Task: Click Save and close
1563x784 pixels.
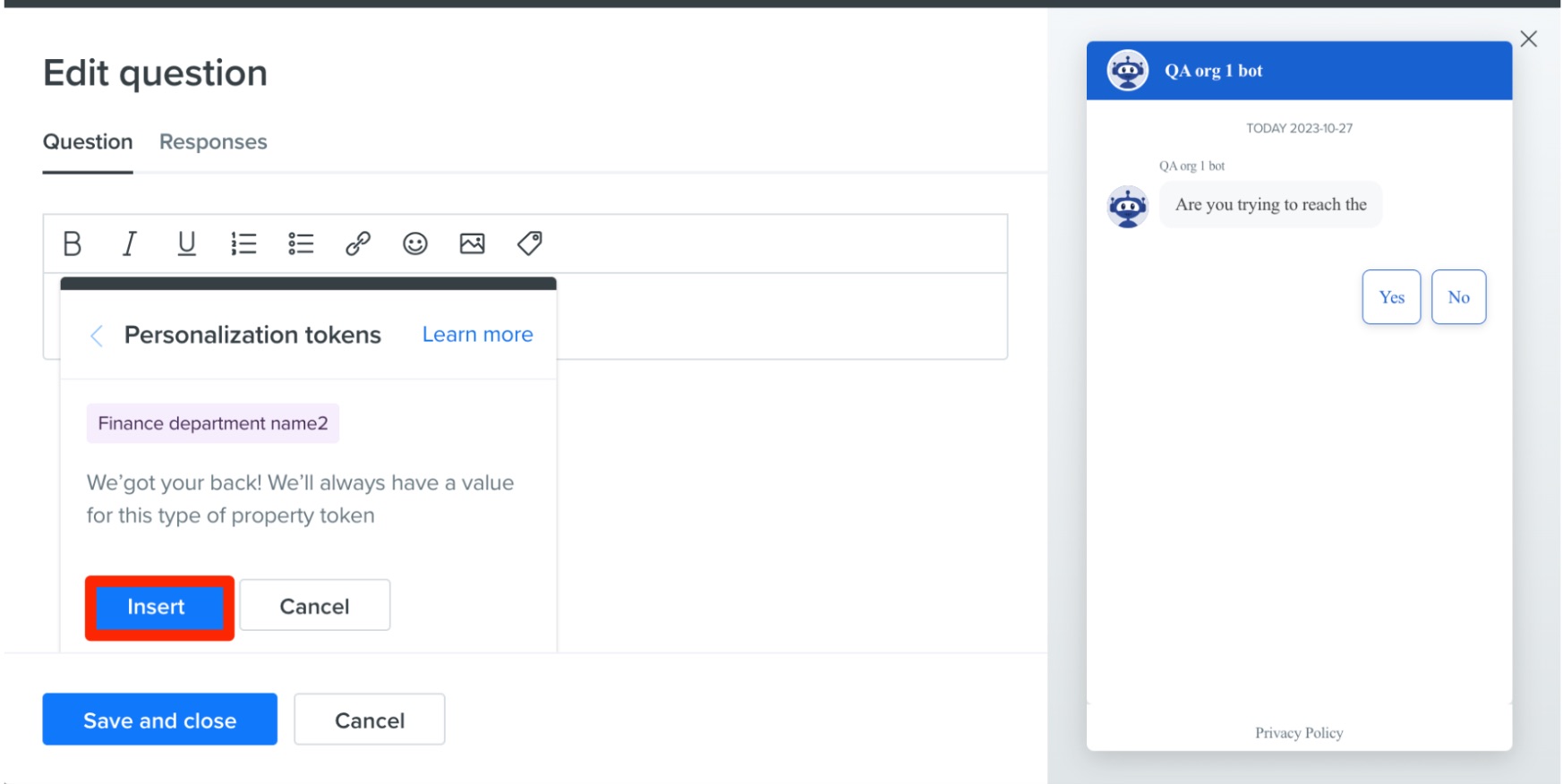Action: [160, 720]
